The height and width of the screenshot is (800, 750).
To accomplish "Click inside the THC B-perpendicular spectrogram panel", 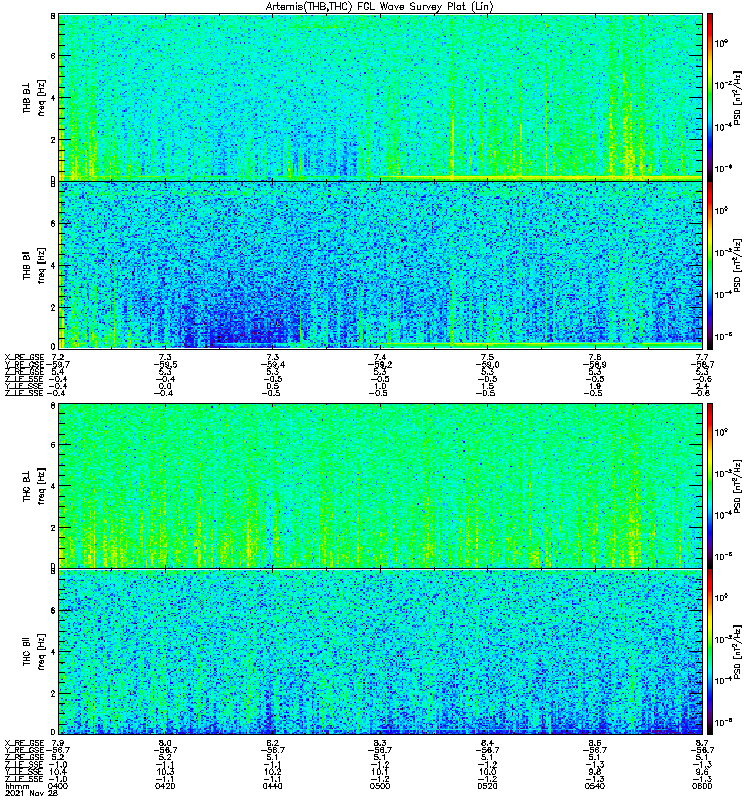I will pyautogui.click(x=381, y=485).
